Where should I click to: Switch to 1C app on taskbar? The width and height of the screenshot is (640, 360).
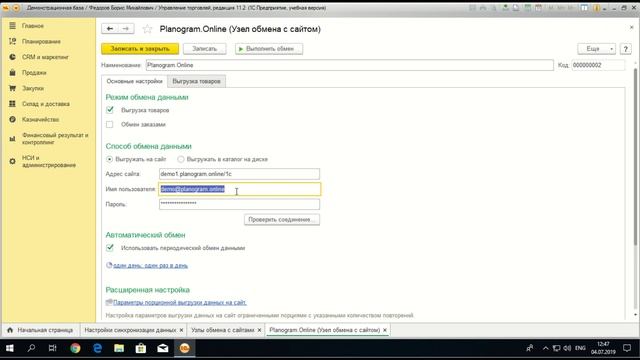click(185, 348)
